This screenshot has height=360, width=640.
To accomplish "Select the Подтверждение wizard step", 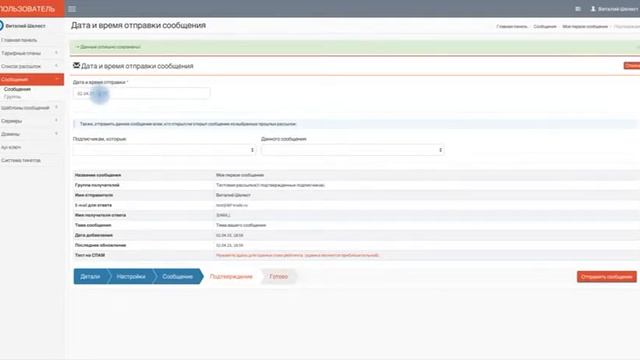I will point(231,276).
